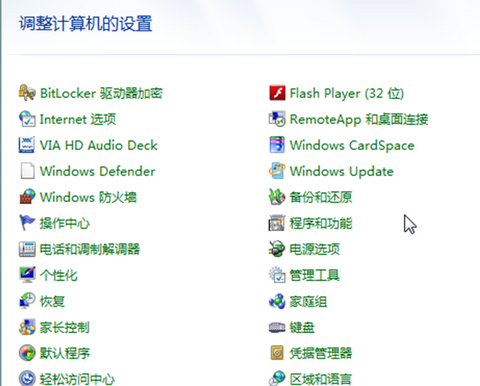
Task: Click the 键盘 keyboard icon
Action: click(x=277, y=328)
